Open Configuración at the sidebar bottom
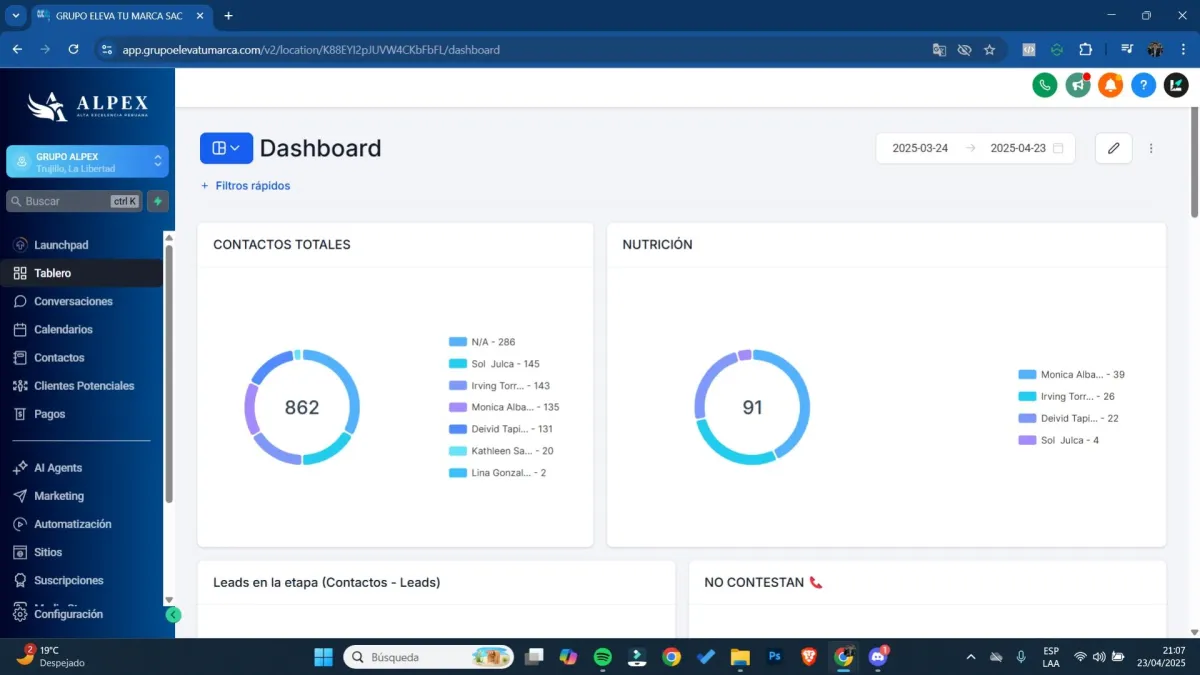Image resolution: width=1200 pixels, height=675 pixels. pyautogui.click(x=68, y=614)
